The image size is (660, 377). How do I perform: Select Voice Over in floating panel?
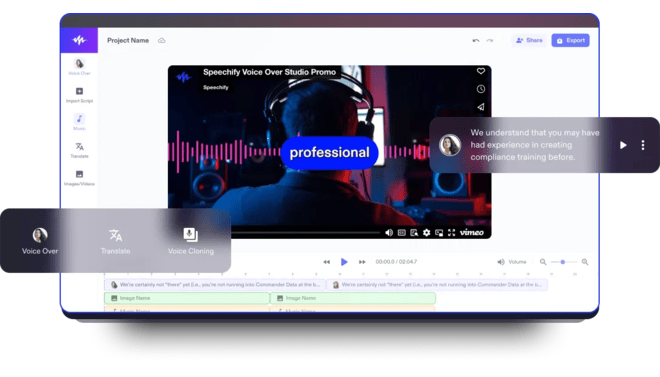click(x=40, y=241)
